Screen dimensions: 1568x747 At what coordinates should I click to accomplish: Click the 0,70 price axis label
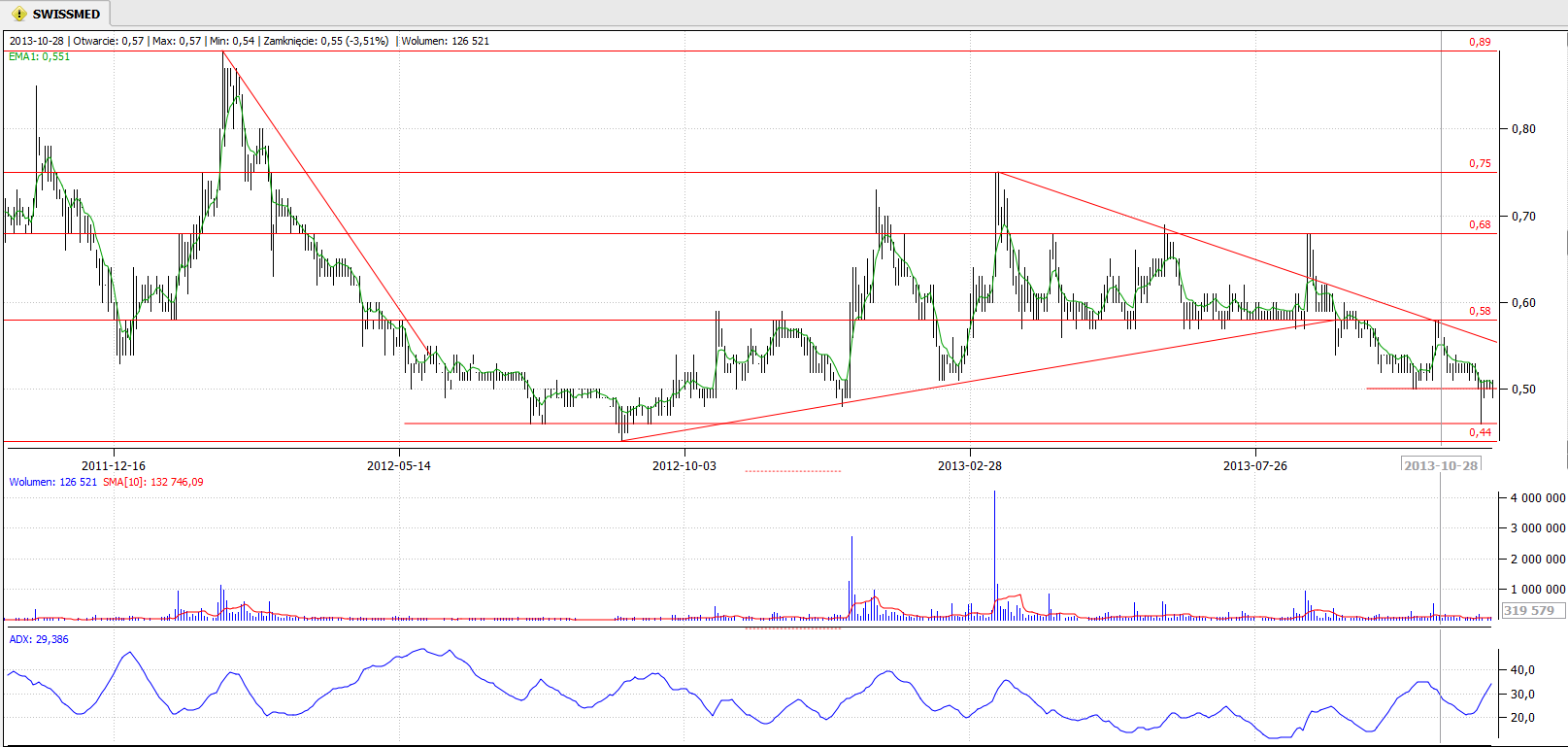(x=1523, y=216)
